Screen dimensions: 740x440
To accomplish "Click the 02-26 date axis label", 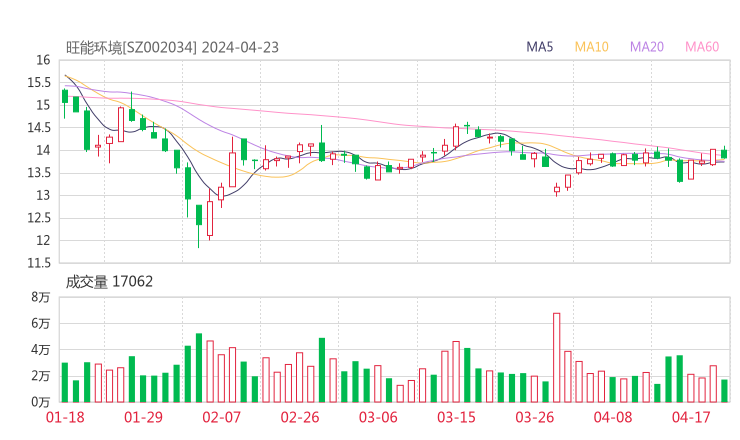I will click(300, 417).
